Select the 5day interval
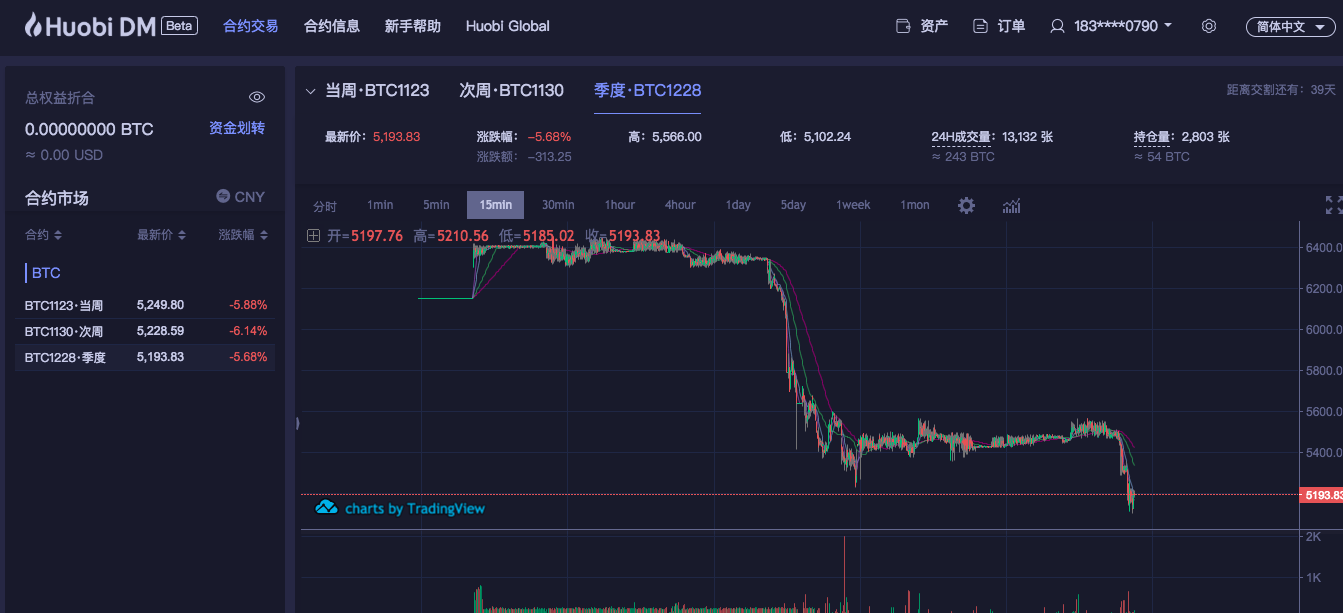The width and height of the screenshot is (1343, 613). pyautogui.click(x=793, y=205)
